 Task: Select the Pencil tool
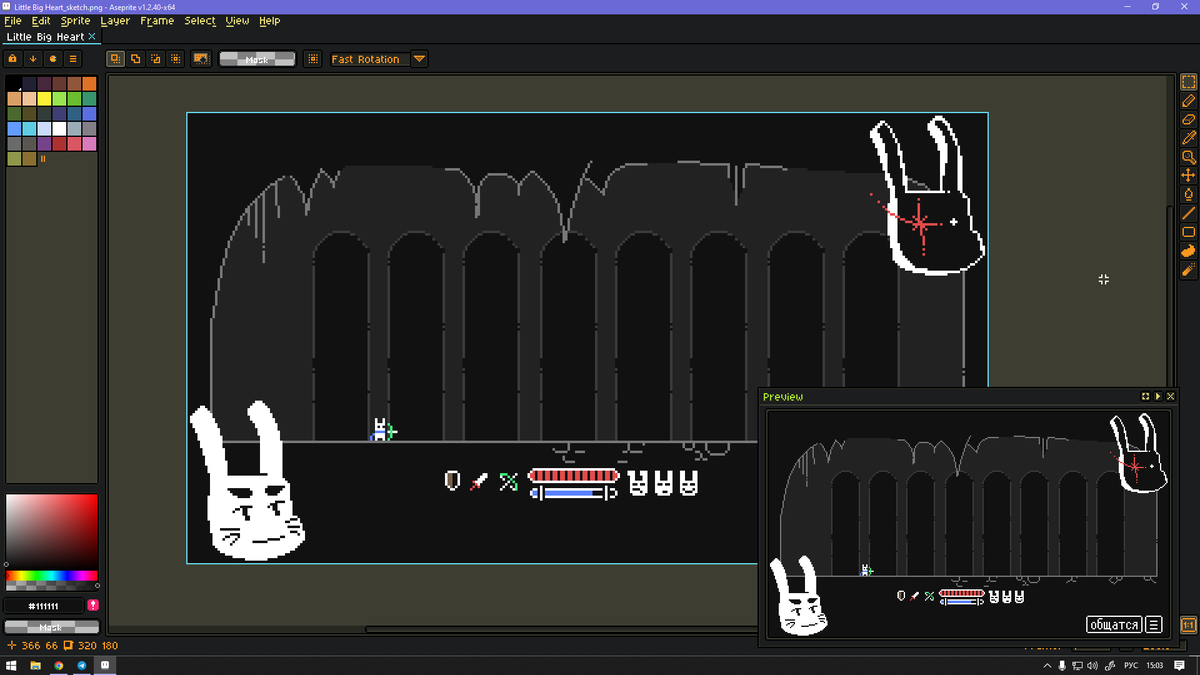tap(1189, 101)
